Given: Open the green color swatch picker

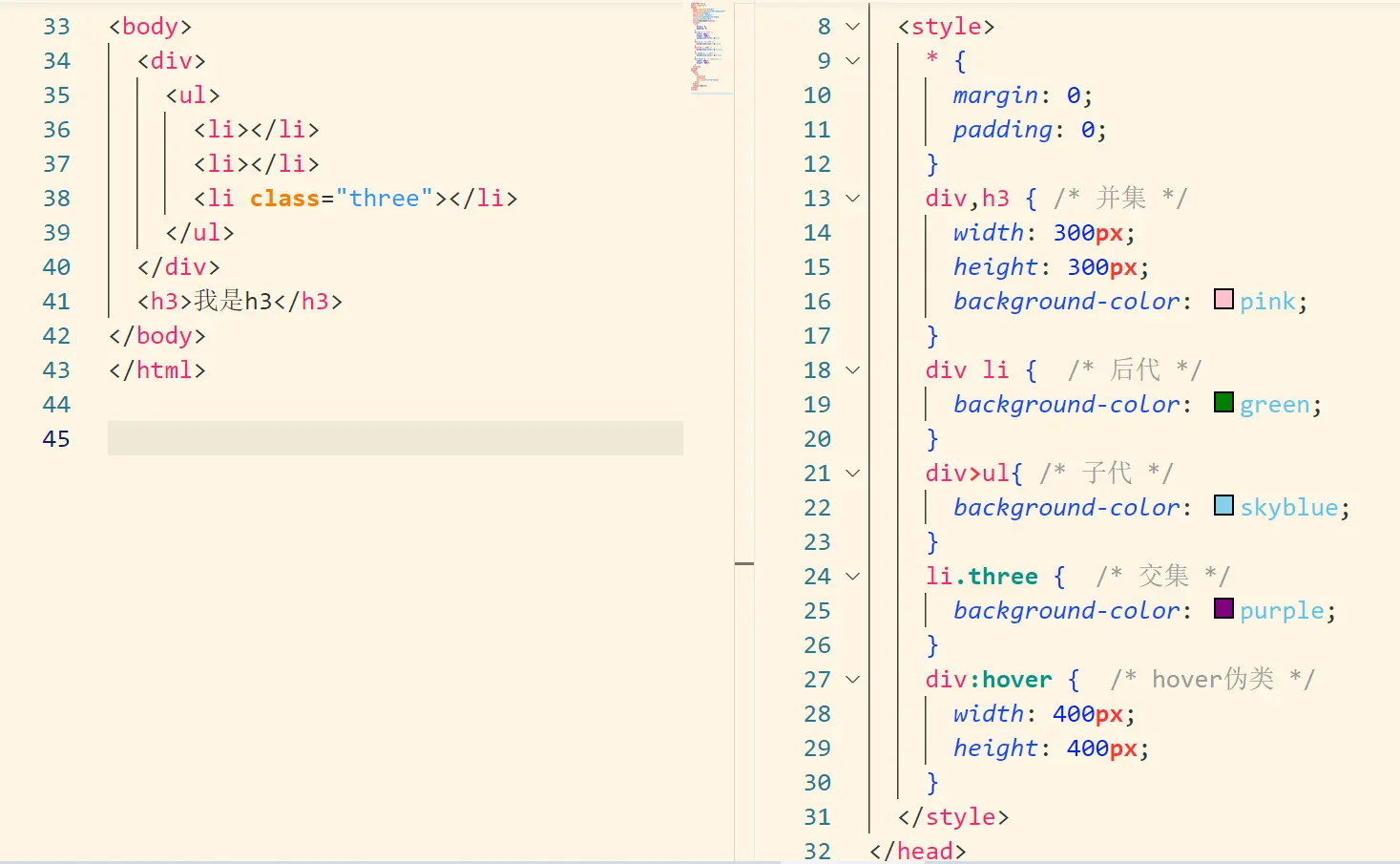Looking at the screenshot, I should pyautogui.click(x=1223, y=403).
